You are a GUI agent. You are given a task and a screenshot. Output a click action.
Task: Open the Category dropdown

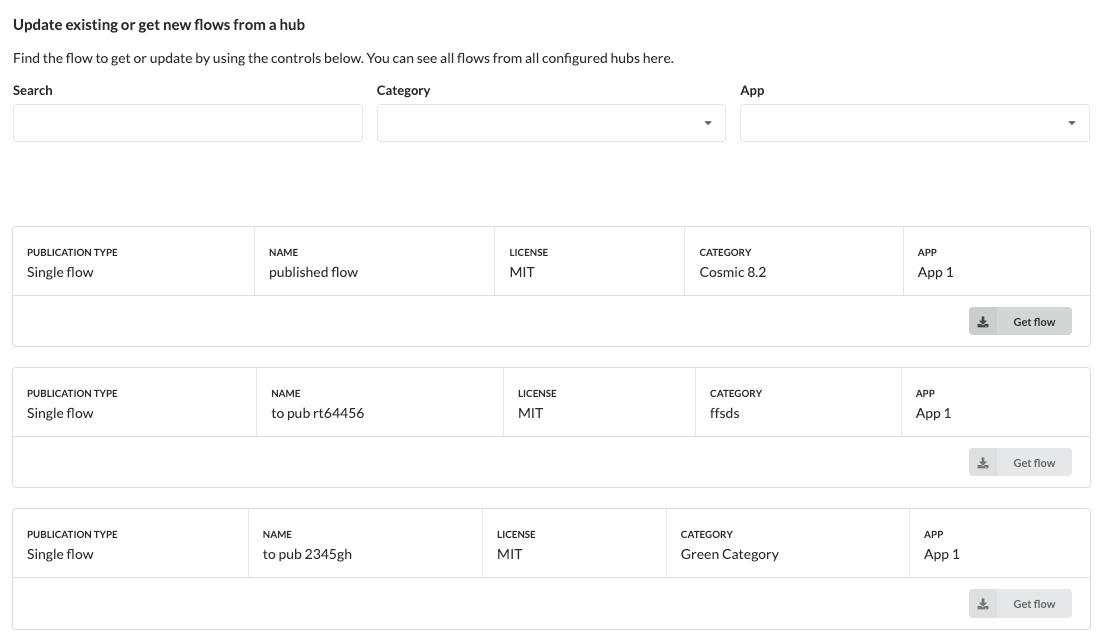[x=551, y=123]
